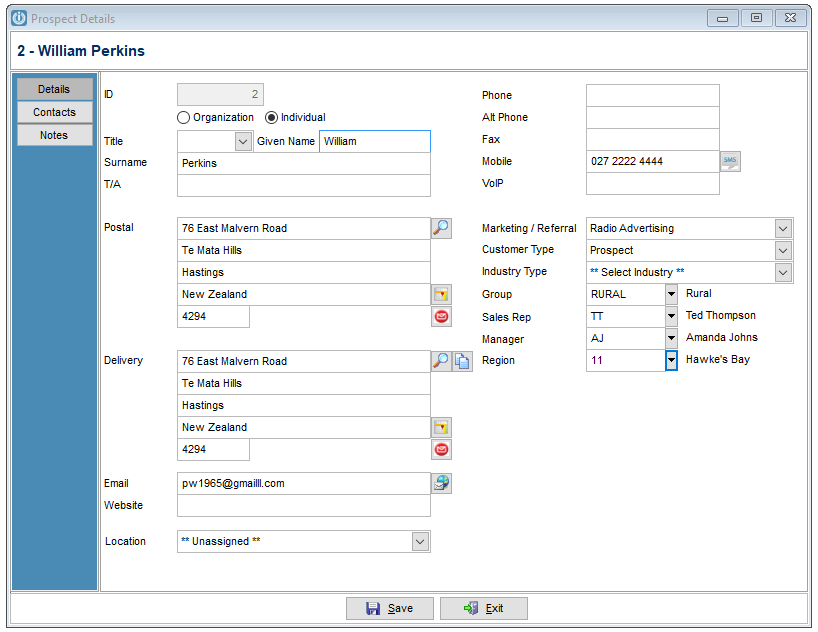Click the Region code field 11

[626, 360]
